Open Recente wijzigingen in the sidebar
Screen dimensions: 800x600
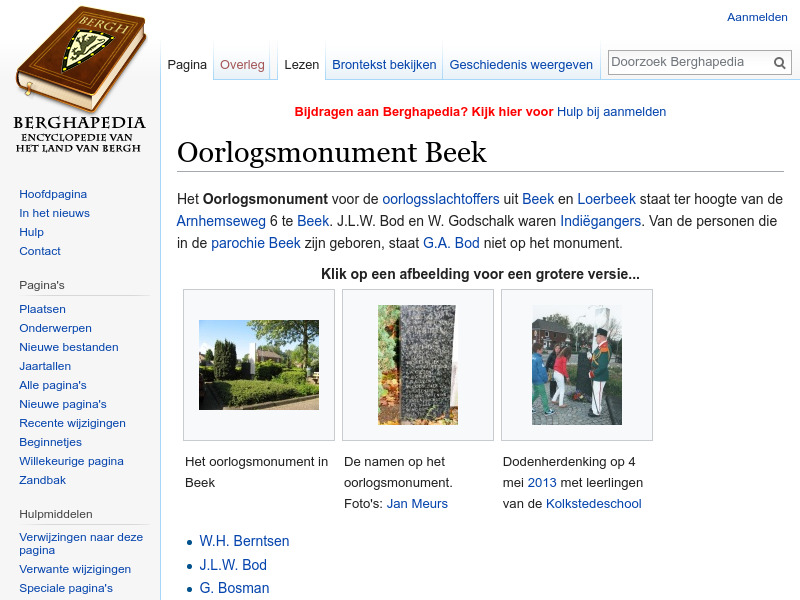tap(72, 423)
